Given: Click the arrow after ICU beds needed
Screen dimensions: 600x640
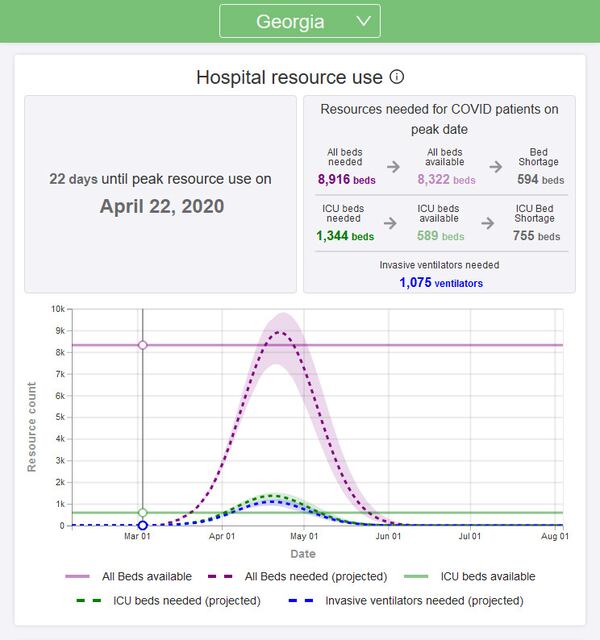Looking at the screenshot, I should click(393, 223).
